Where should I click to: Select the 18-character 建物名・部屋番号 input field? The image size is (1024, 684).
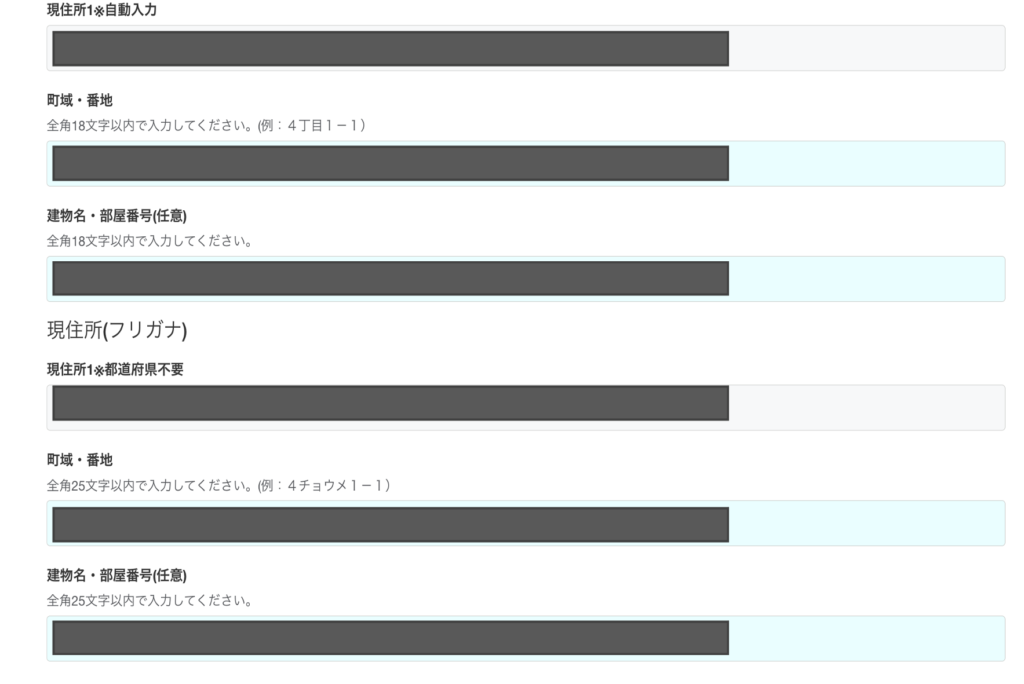[x=866, y=279]
